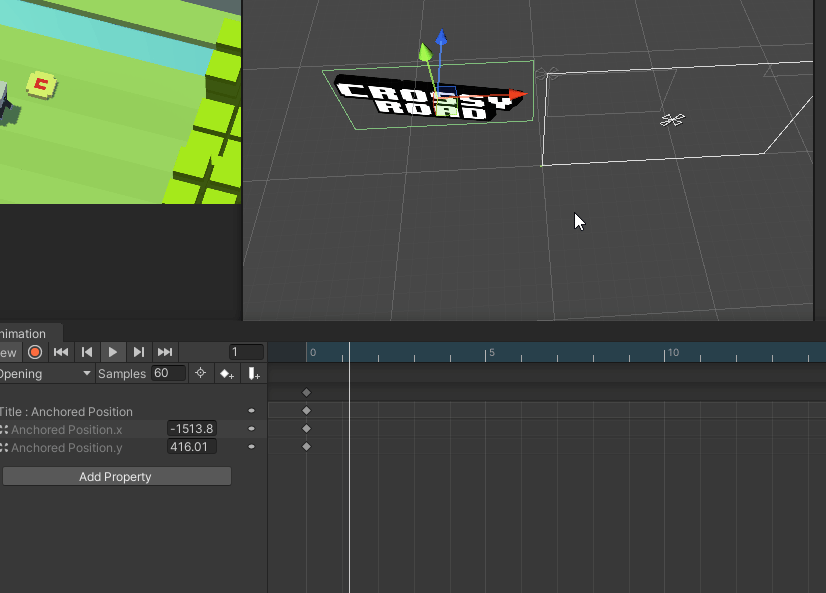
Task: Select the Anchored Position.y keyframe diamond
Action: [307, 447]
